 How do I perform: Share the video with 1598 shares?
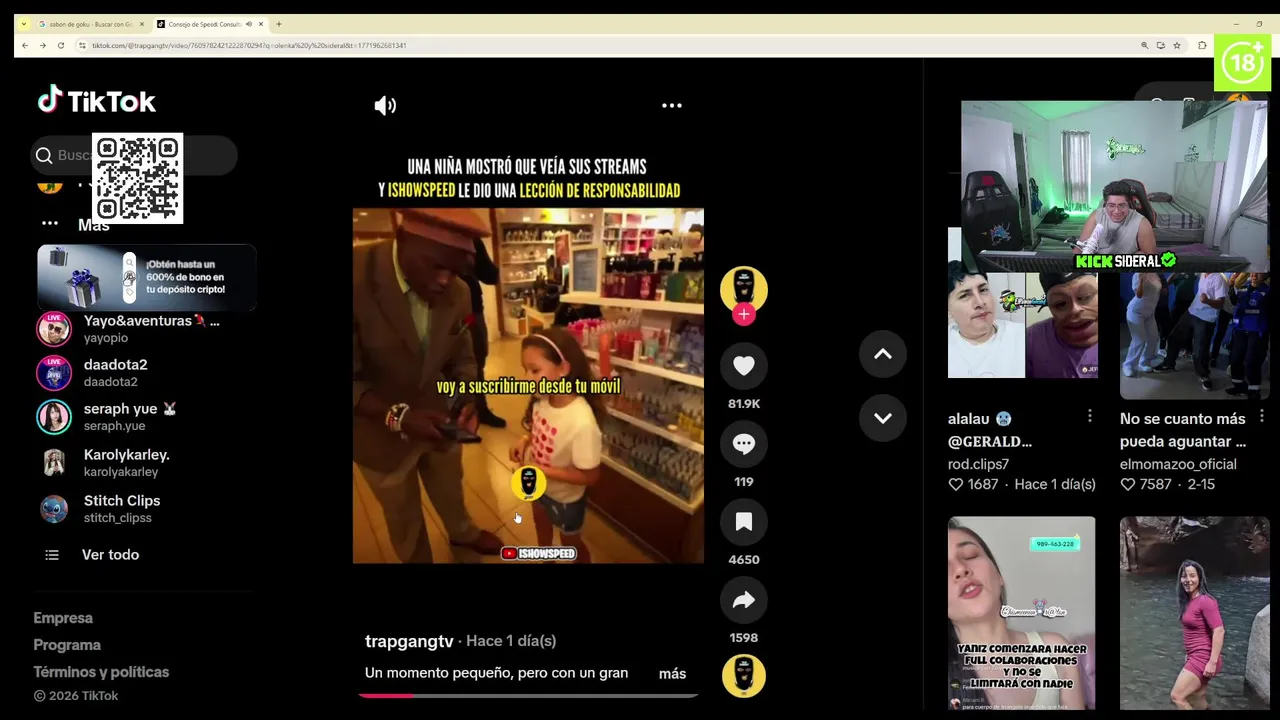(744, 600)
